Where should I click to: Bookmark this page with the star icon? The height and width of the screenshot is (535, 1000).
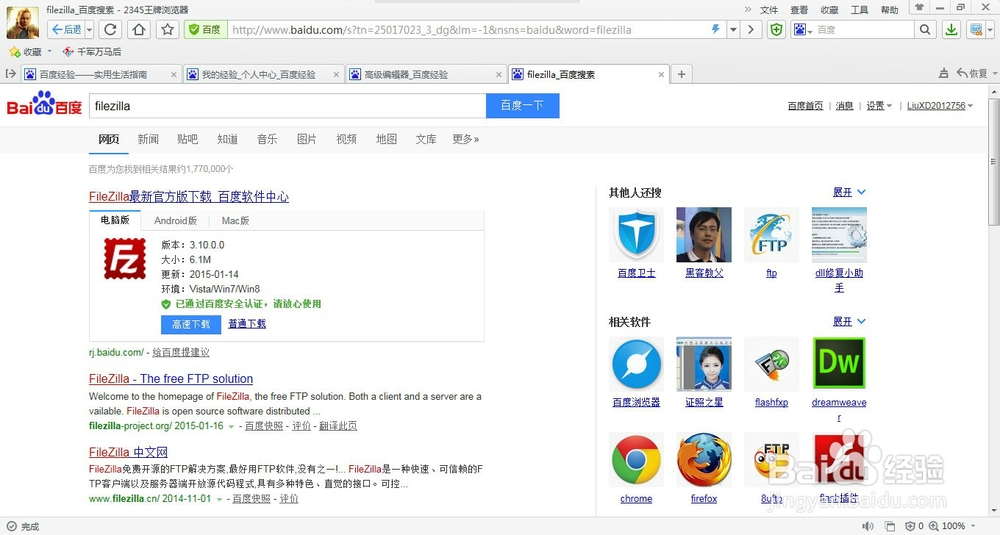point(167,29)
